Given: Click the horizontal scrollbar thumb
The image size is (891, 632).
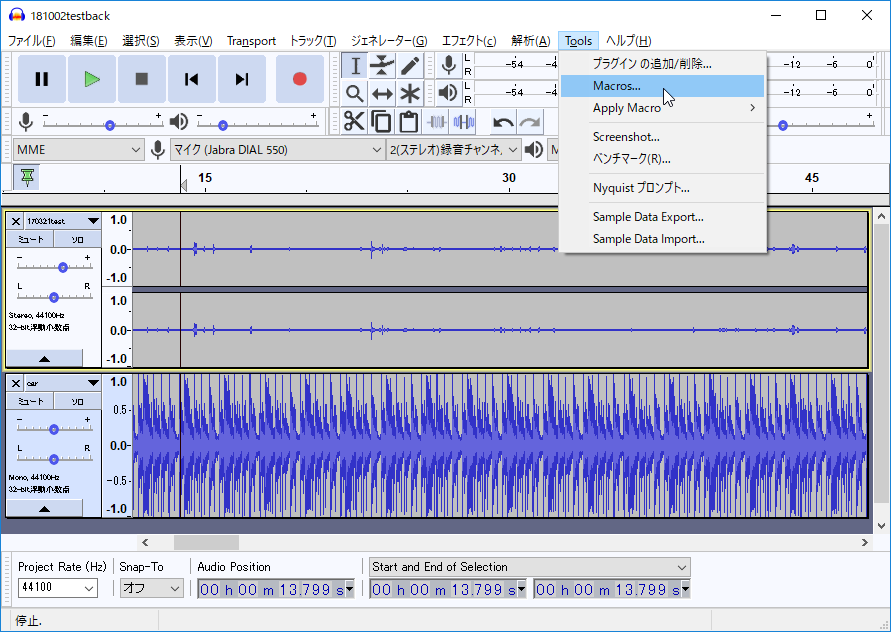Looking at the screenshot, I should [x=206, y=542].
